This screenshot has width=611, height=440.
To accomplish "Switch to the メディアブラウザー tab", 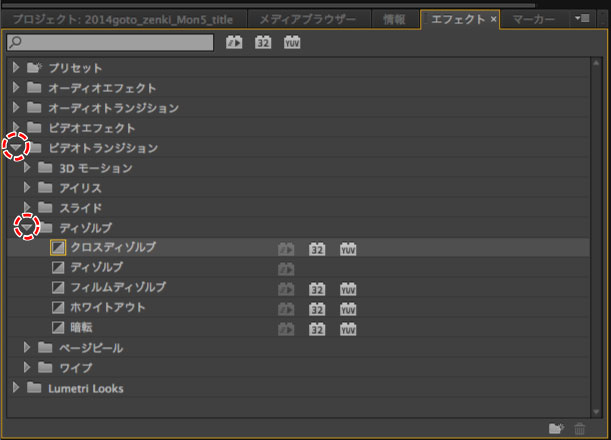I will click(308, 19).
